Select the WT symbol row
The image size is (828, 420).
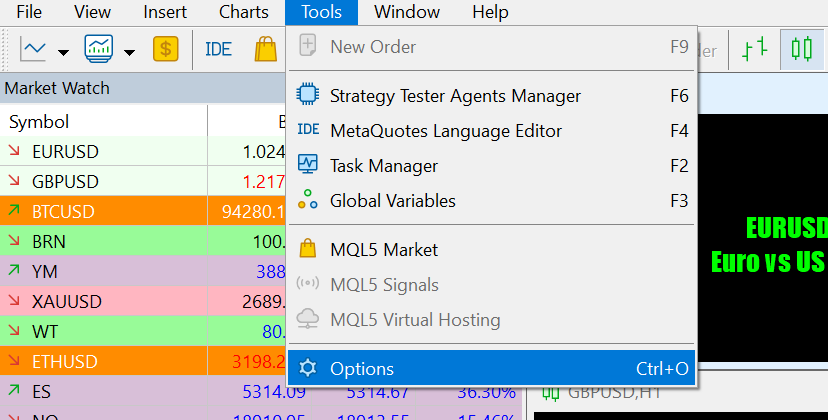click(143, 331)
